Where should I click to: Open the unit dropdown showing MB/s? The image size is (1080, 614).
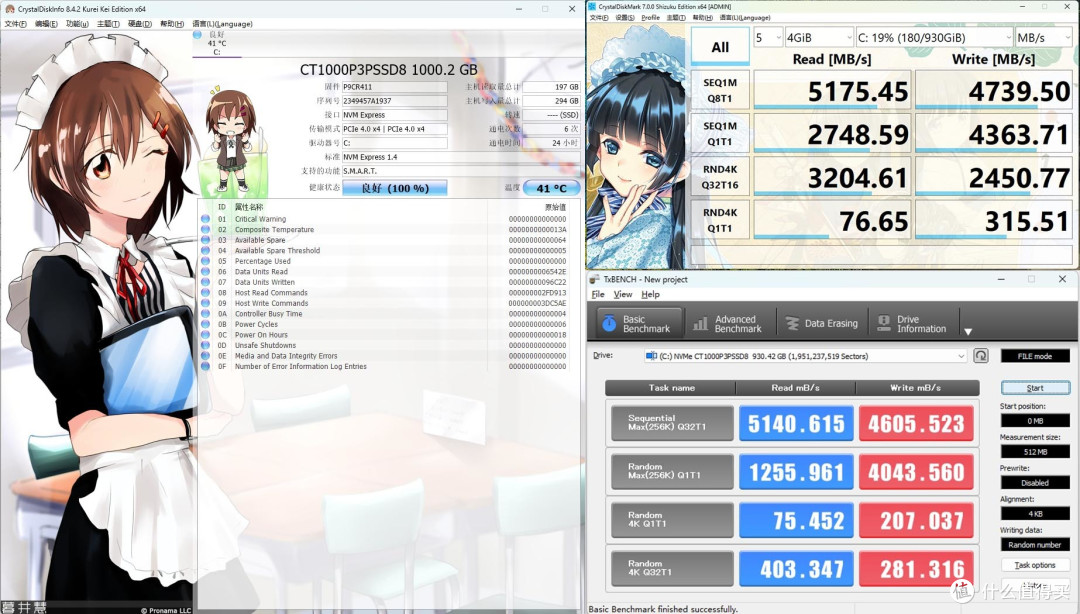(x=1043, y=37)
